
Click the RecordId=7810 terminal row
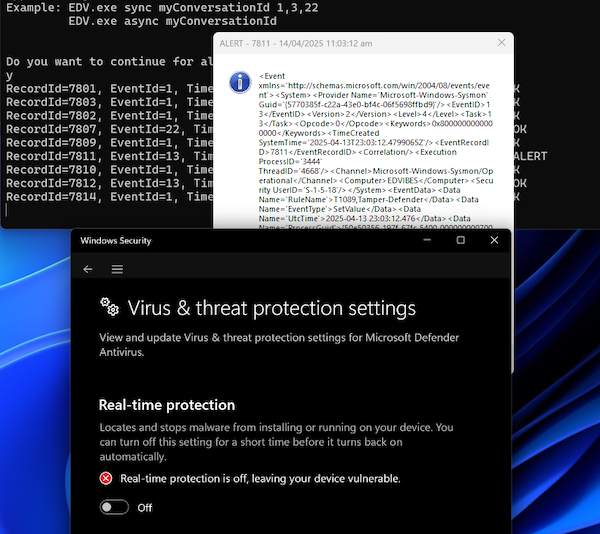click(109, 169)
